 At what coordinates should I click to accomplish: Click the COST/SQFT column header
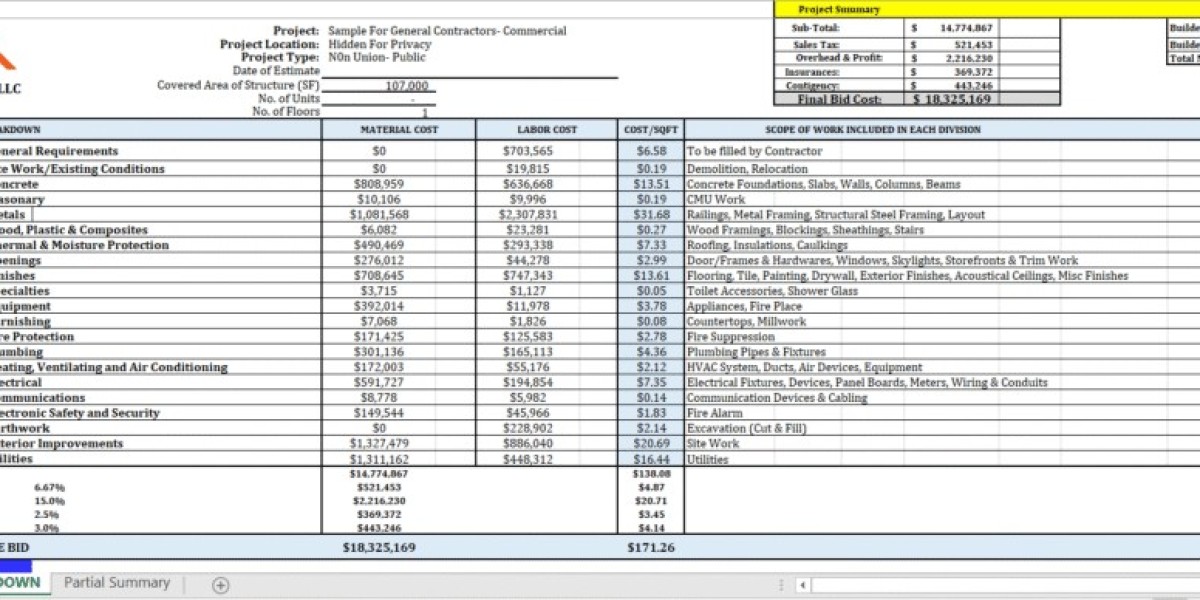[651, 130]
